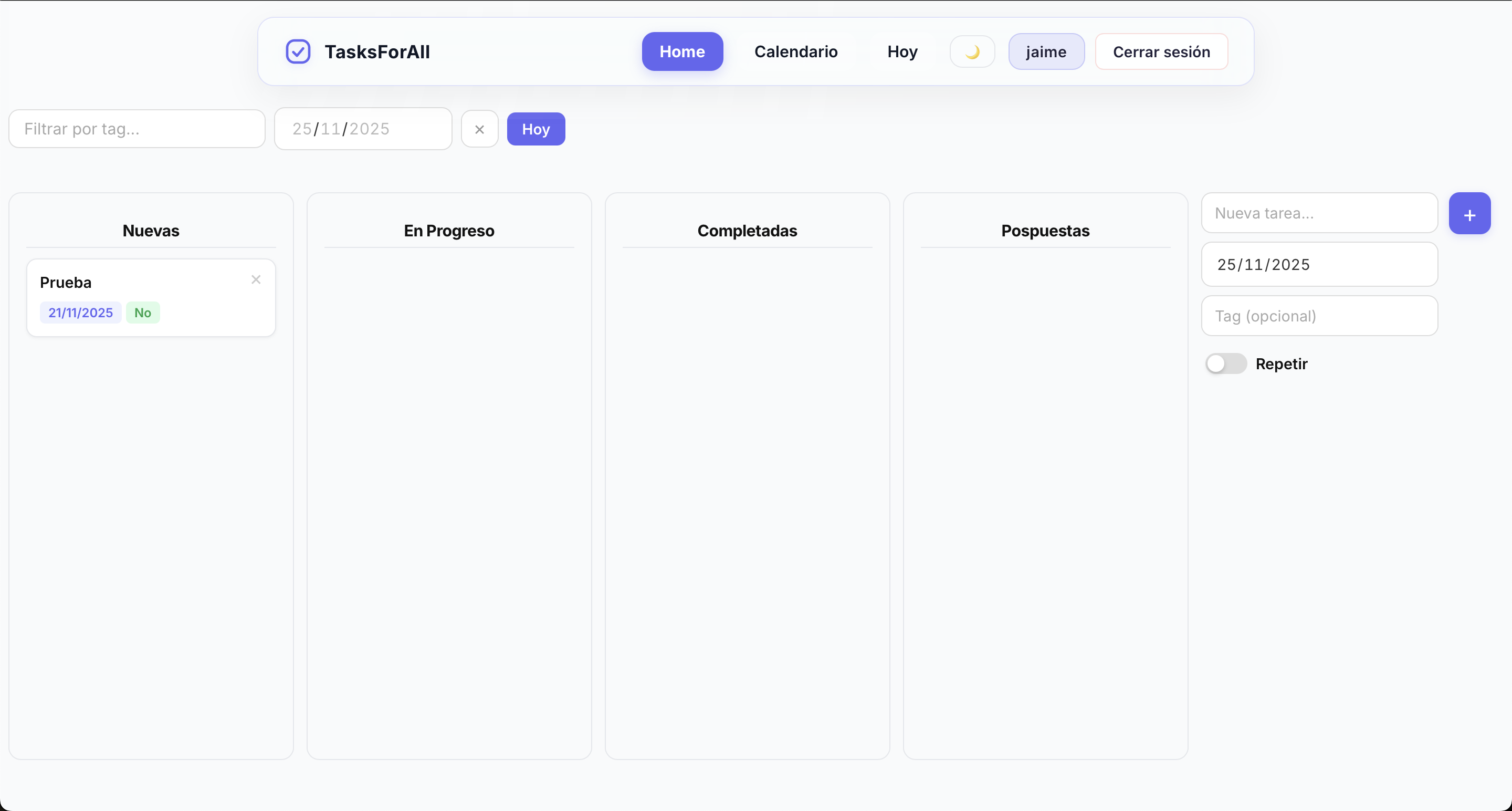Open the Tag (opcional) field options

click(x=1319, y=316)
